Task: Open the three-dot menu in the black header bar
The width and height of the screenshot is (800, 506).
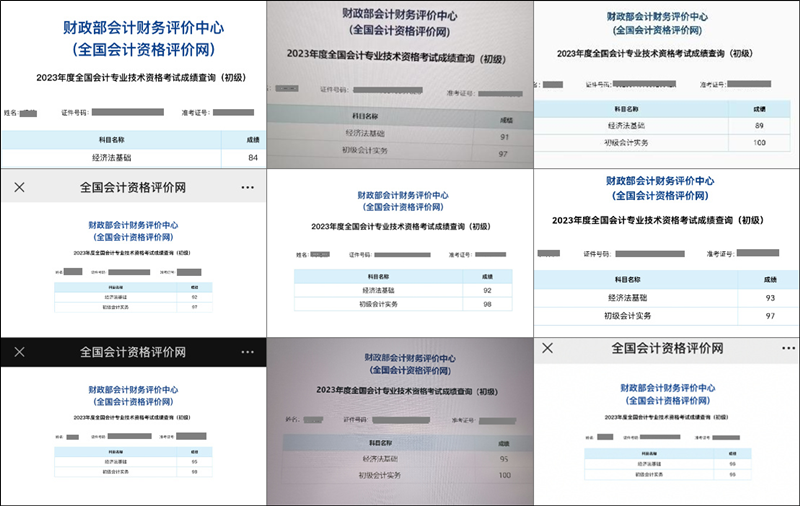Action: 247,352
